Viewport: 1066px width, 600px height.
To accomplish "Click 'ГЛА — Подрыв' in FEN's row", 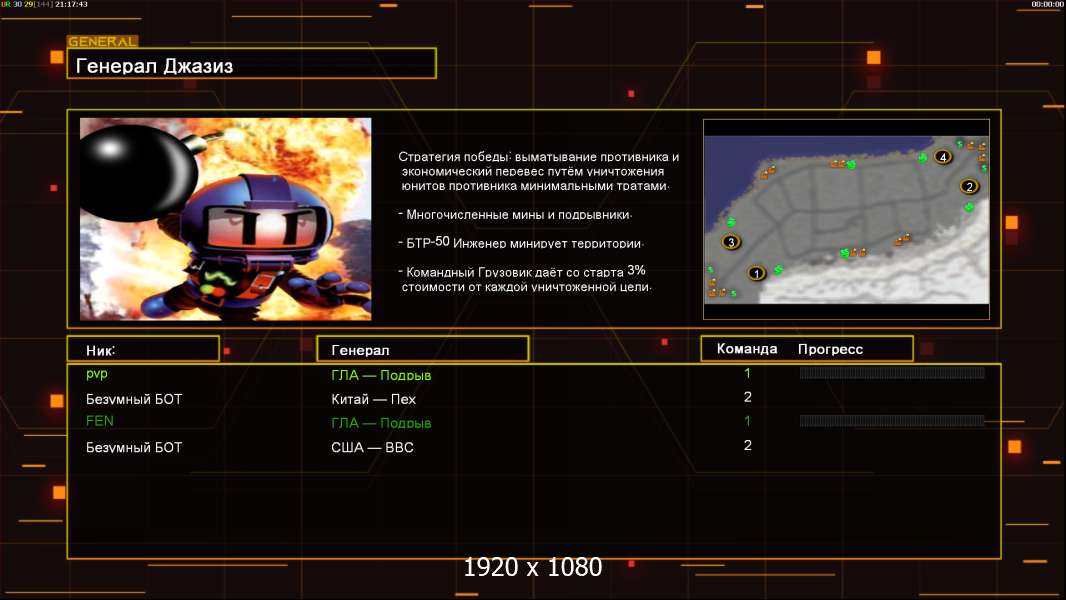I will [x=381, y=423].
